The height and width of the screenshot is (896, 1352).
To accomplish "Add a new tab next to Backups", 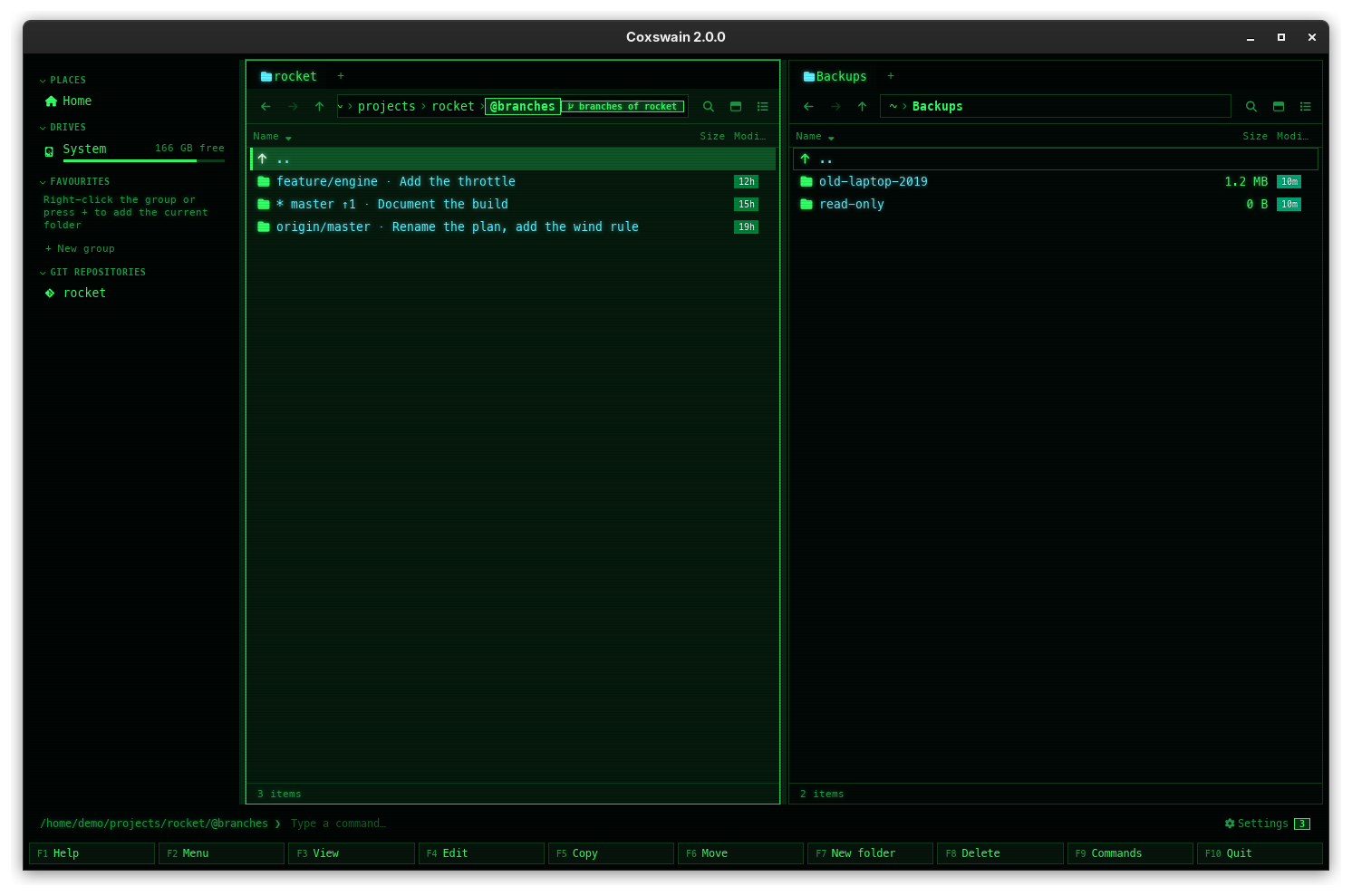I will pyautogui.click(x=891, y=76).
